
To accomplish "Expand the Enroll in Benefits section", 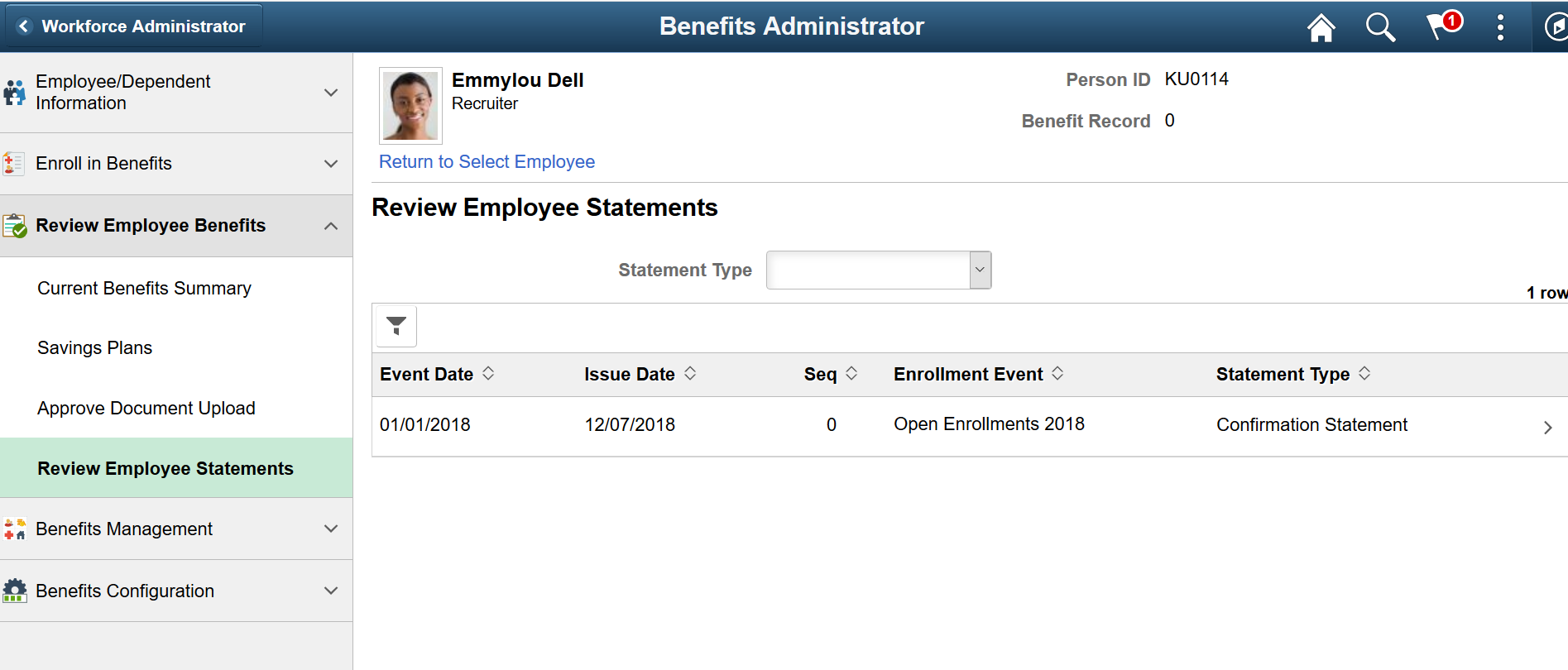I will (x=331, y=164).
